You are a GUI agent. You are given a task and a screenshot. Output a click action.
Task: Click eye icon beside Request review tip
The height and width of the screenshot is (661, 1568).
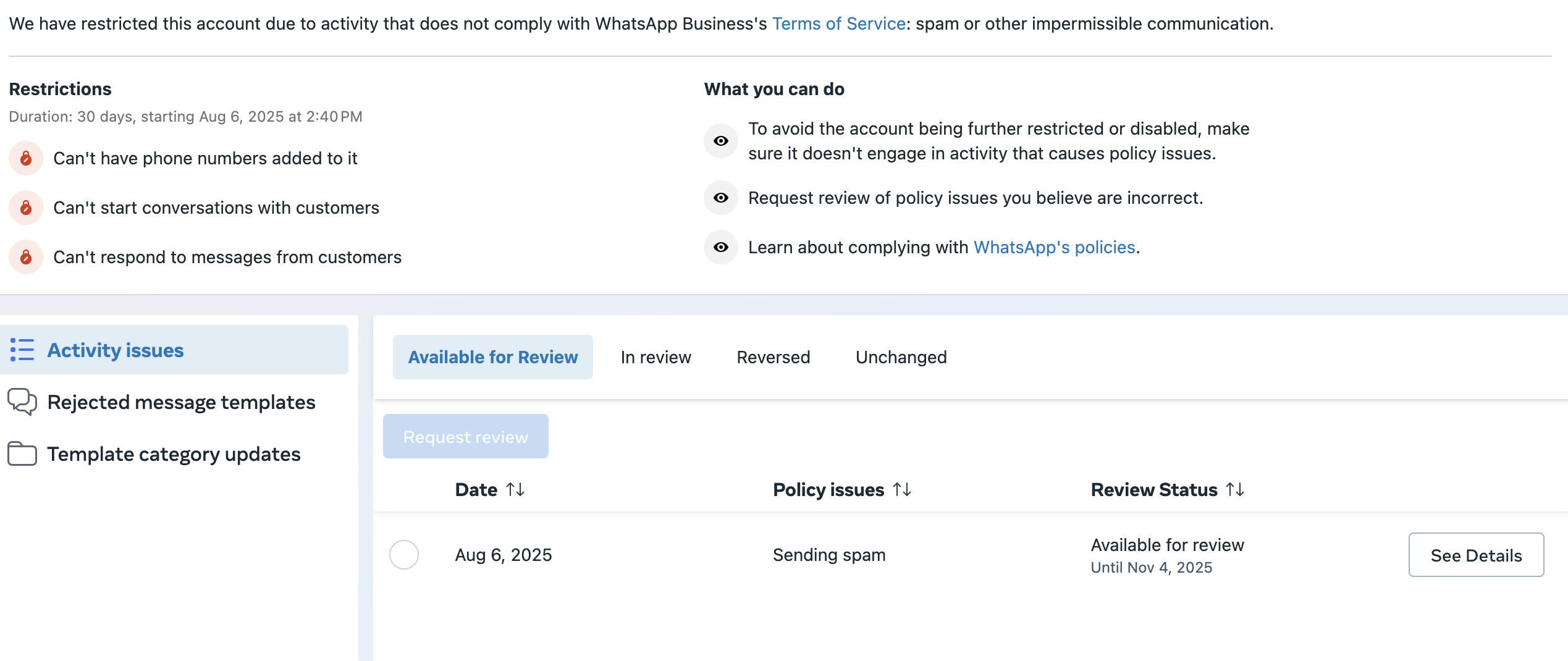[x=721, y=198]
